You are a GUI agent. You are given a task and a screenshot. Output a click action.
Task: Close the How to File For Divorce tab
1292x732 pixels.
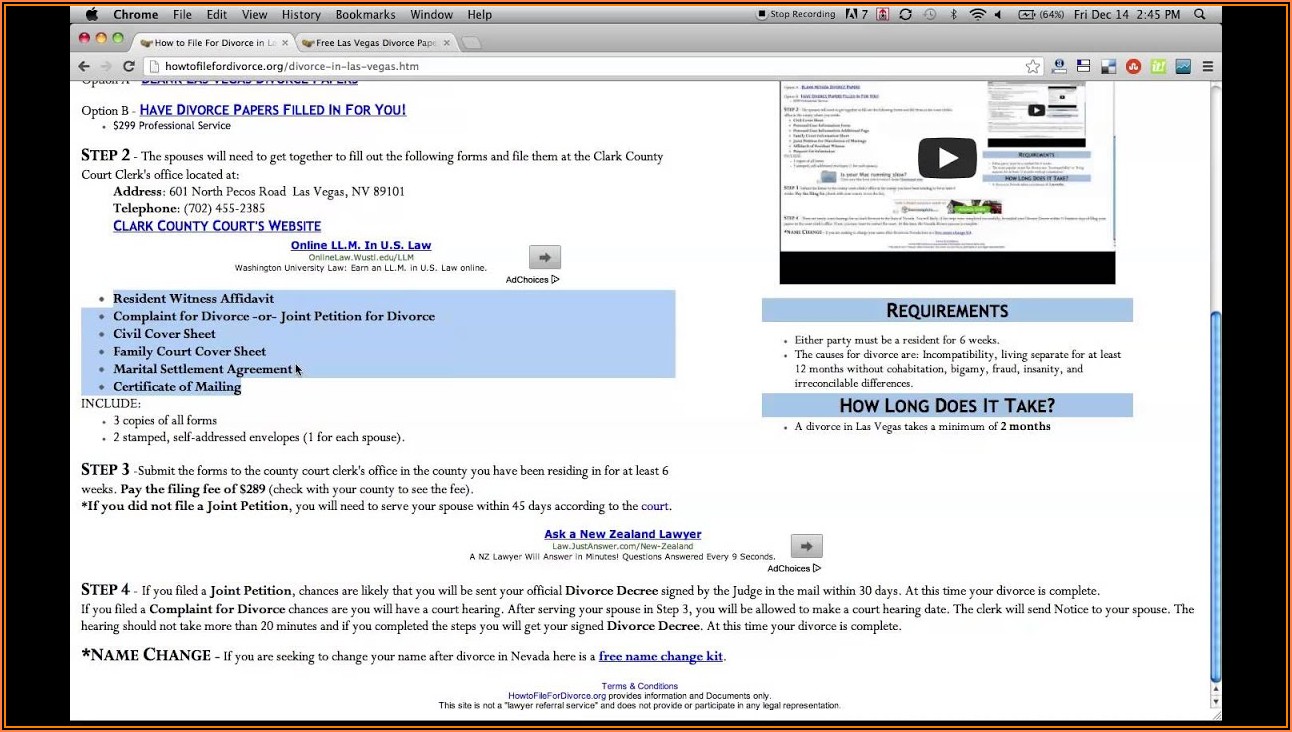tap(285, 43)
